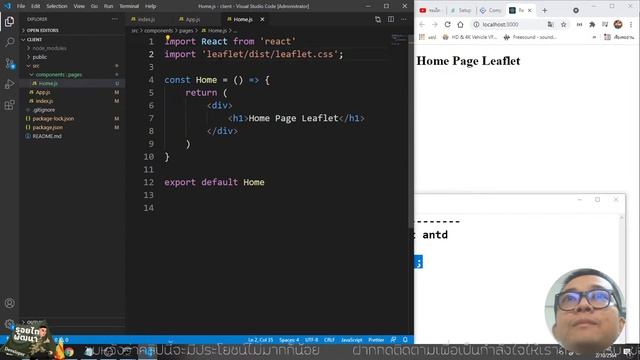
Task: Switch to the index.js editor tab
Action: [x=146, y=19]
